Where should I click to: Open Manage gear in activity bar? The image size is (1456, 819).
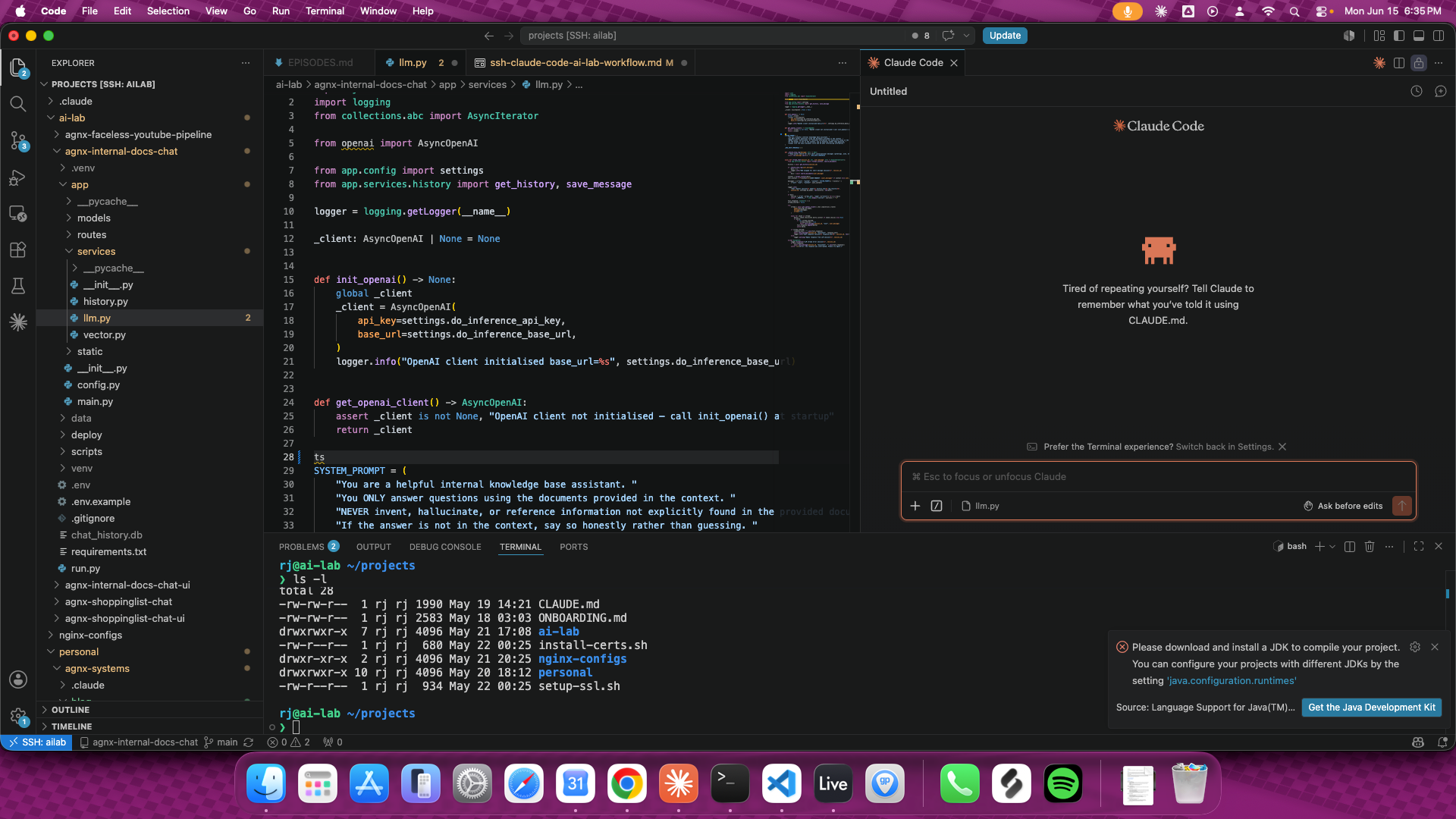pos(18,715)
